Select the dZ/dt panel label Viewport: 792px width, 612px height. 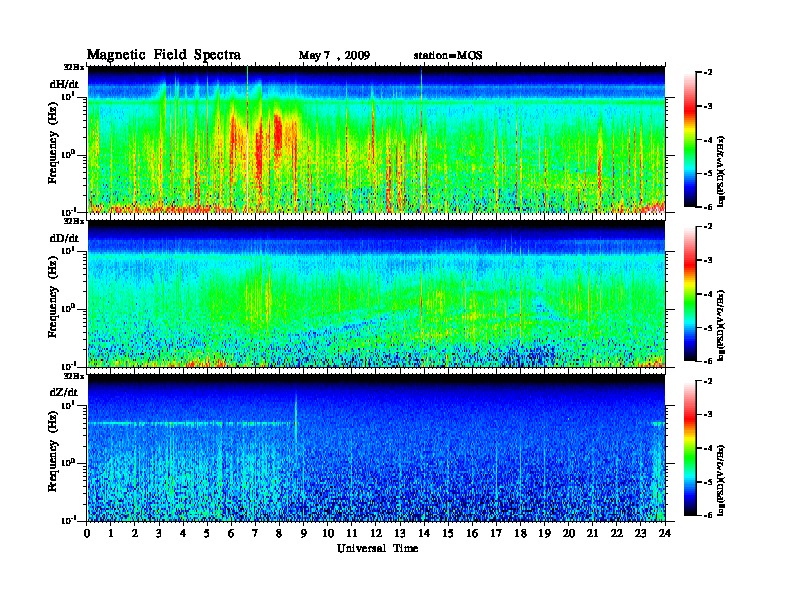pyautogui.click(x=64, y=392)
